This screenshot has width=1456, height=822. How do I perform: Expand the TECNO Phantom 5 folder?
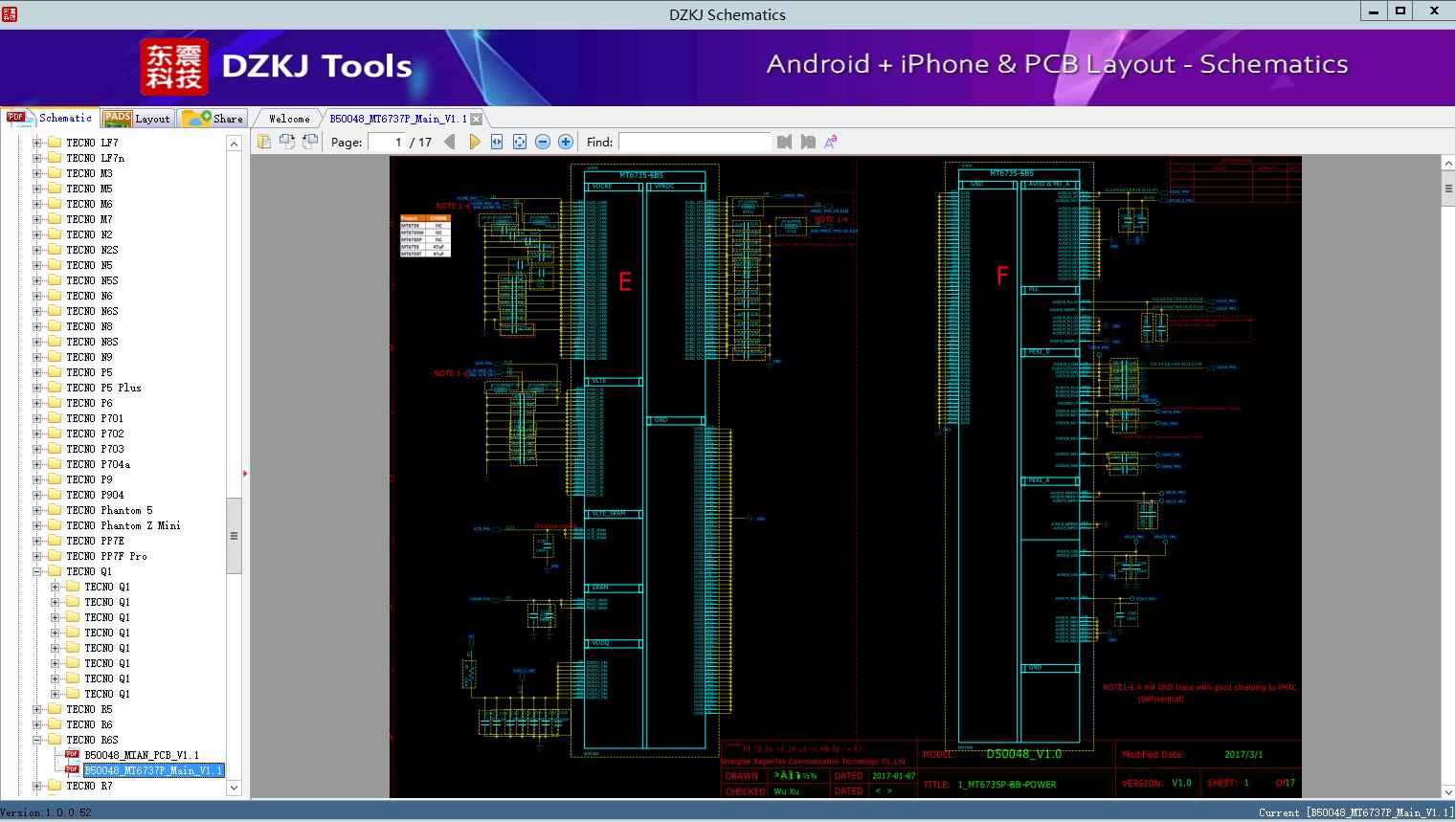pyautogui.click(x=37, y=510)
